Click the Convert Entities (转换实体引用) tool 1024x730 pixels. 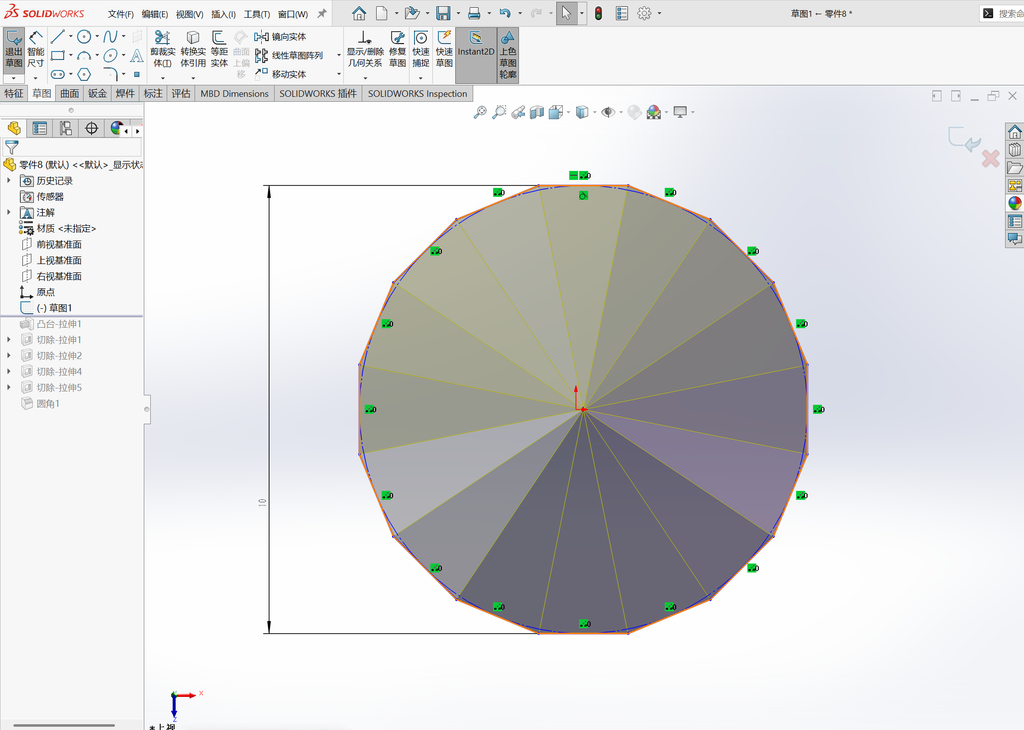pyautogui.click(x=193, y=49)
